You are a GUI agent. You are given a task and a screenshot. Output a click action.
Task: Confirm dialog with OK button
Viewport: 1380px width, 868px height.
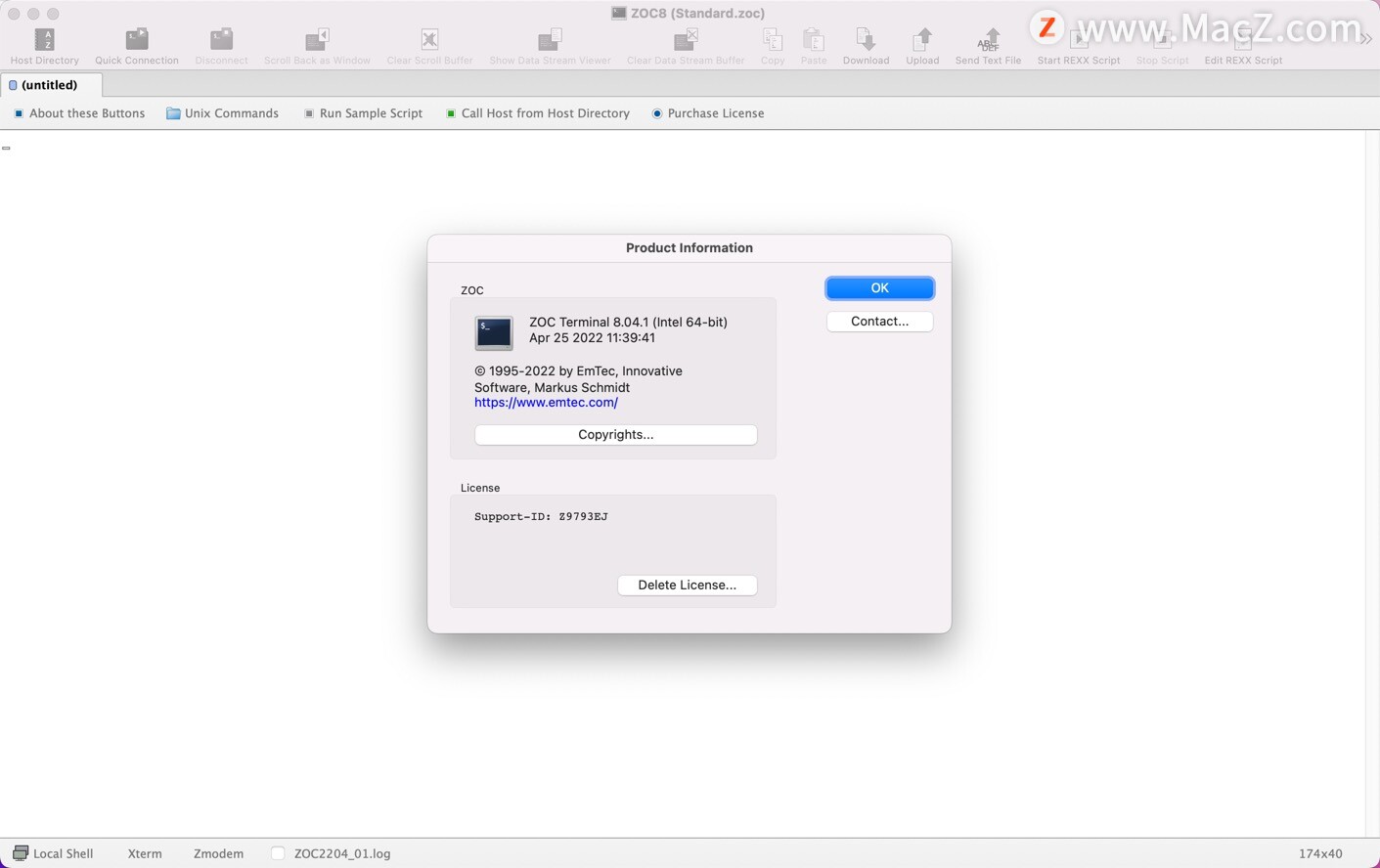coord(879,288)
